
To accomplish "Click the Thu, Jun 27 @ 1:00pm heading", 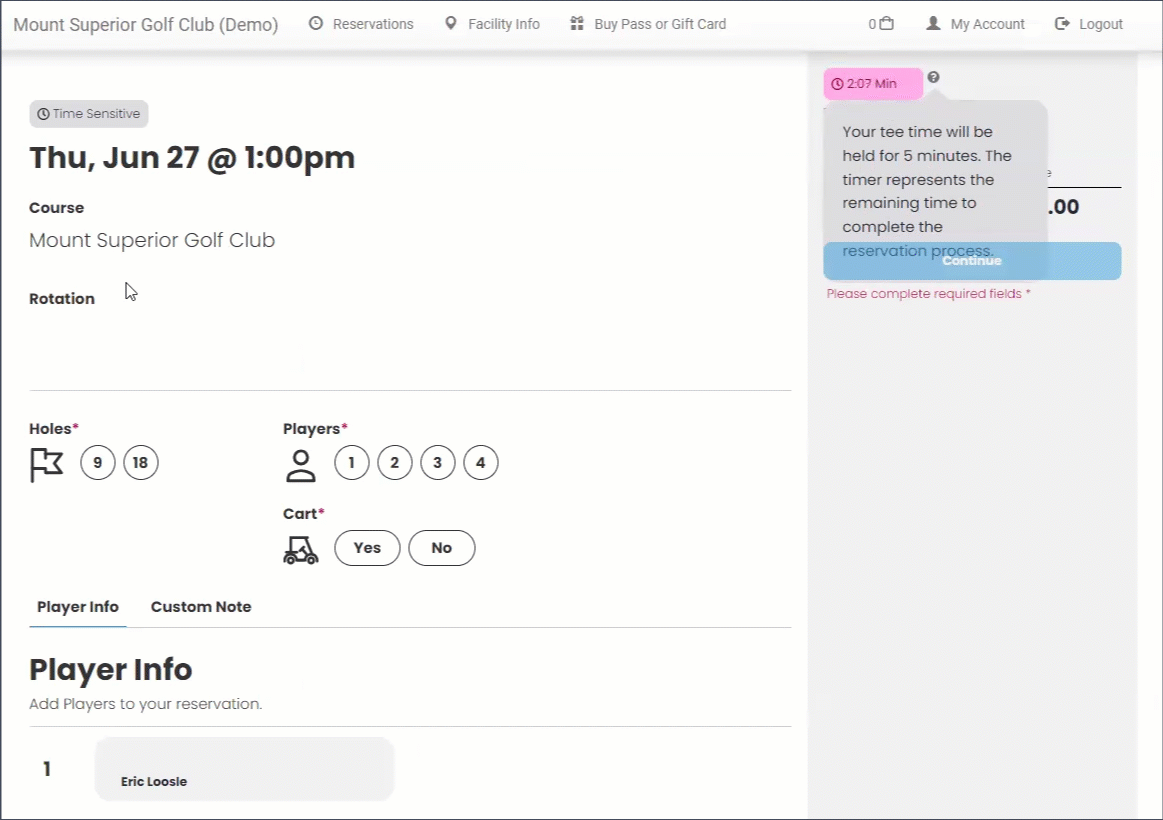I will tap(192, 158).
